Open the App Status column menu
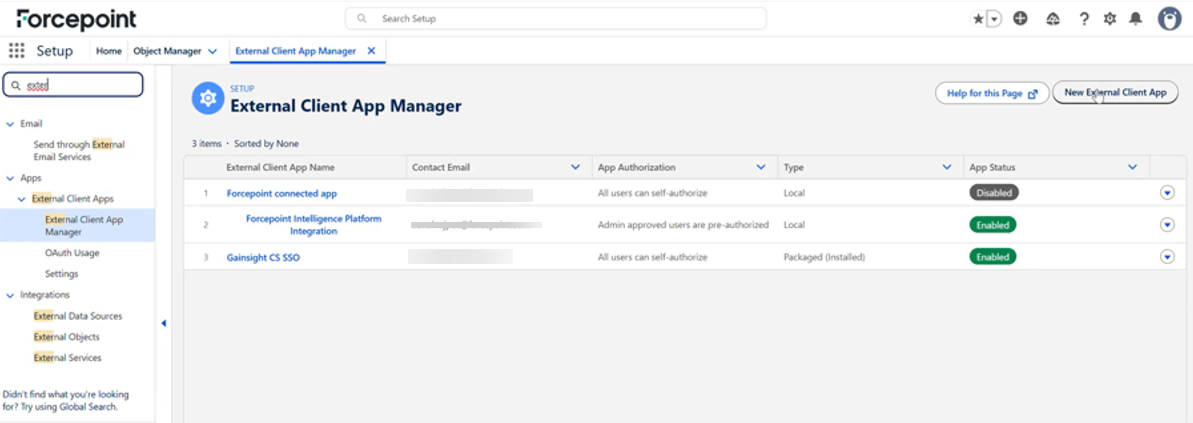 (x=1132, y=167)
